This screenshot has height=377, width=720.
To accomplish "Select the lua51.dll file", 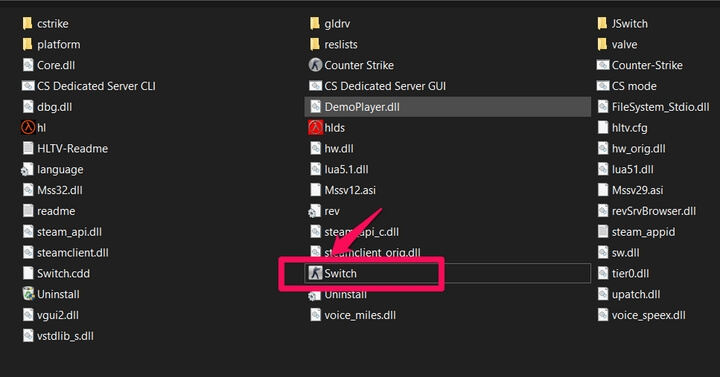I will coord(624,169).
